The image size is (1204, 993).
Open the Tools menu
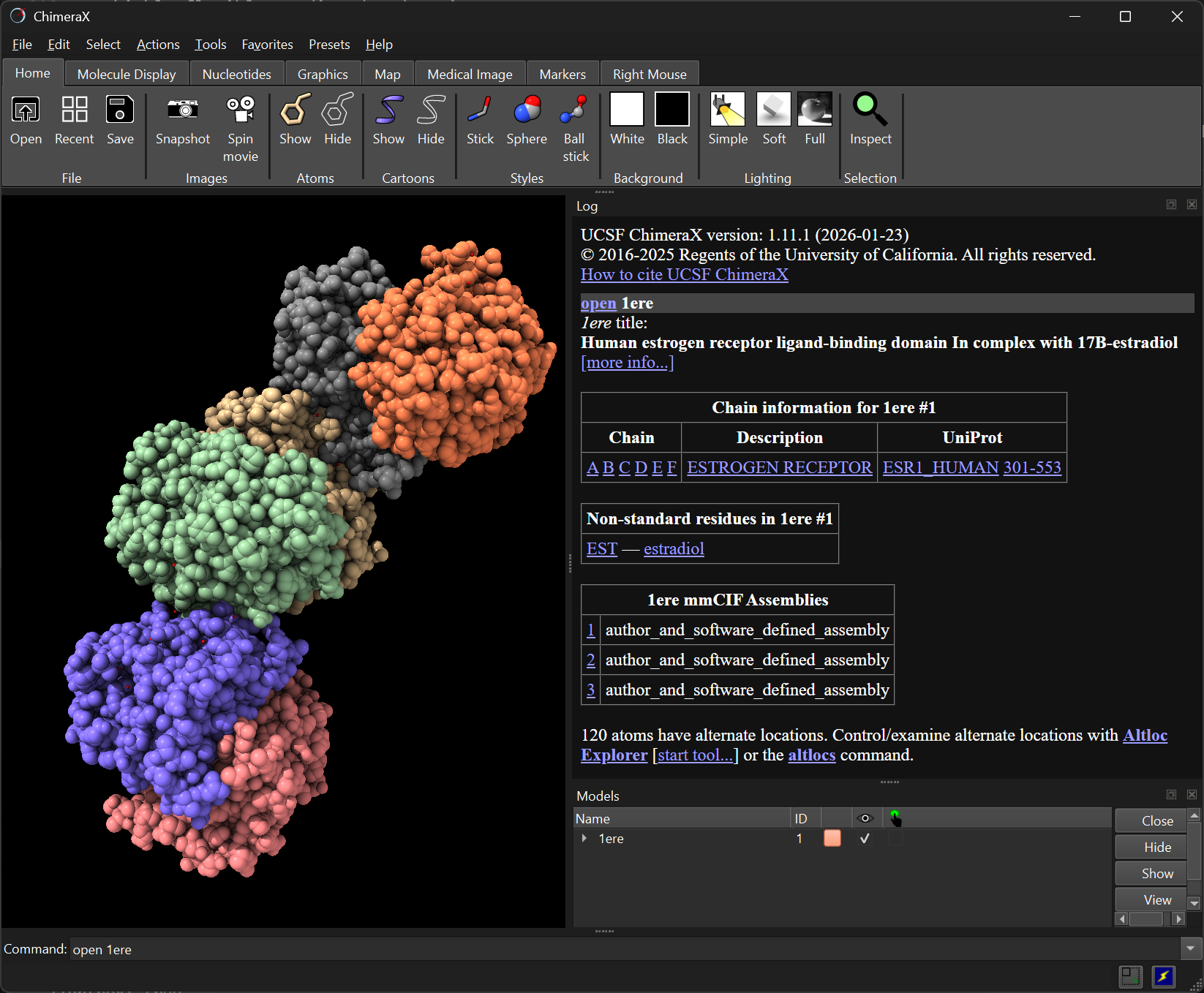click(x=210, y=45)
